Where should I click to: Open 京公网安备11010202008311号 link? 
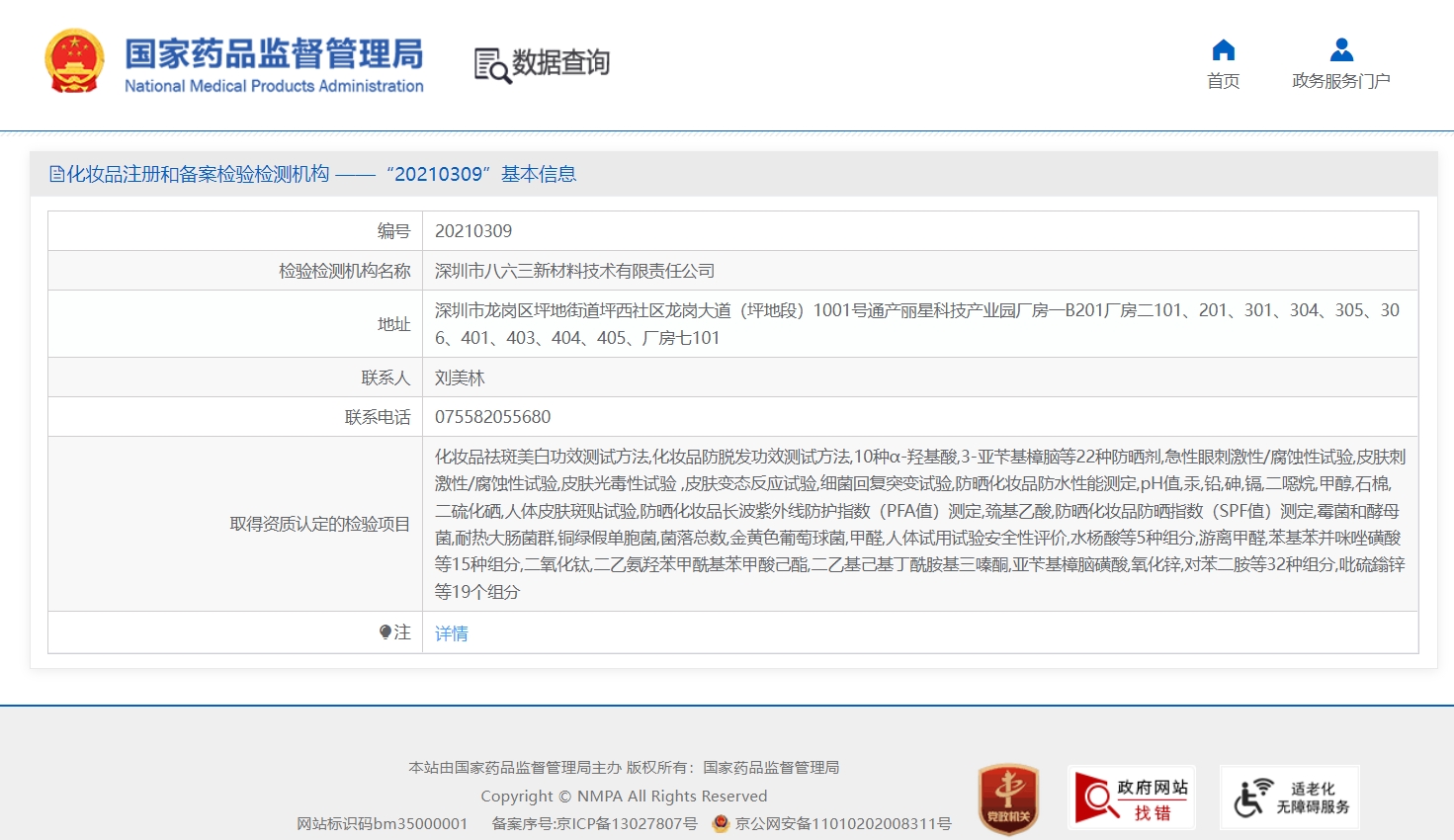point(843,823)
